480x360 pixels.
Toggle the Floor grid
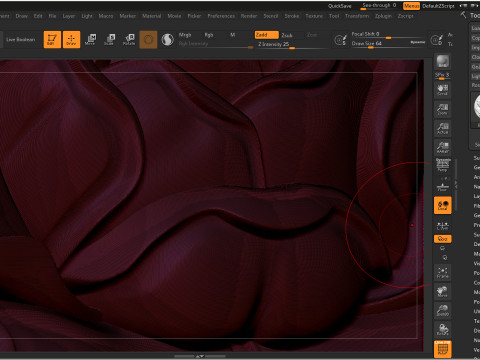pos(442,187)
